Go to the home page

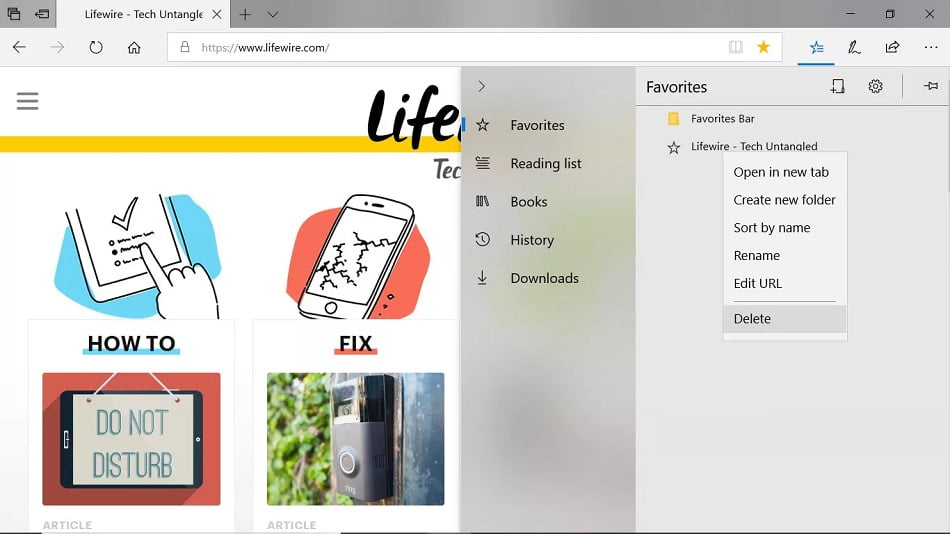coord(134,47)
